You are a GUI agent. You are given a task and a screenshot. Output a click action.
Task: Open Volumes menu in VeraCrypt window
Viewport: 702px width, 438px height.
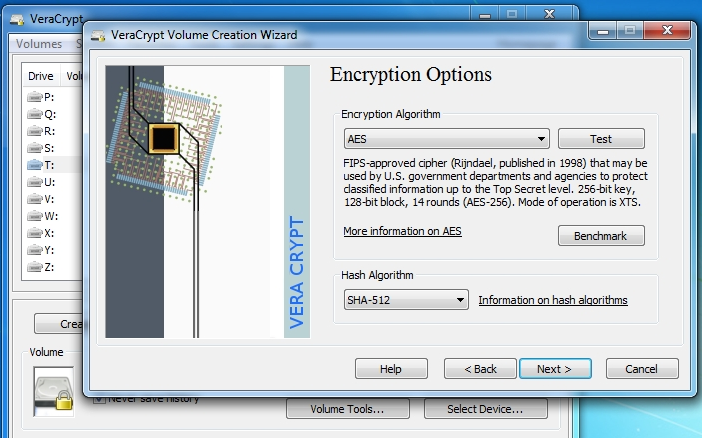tap(39, 43)
